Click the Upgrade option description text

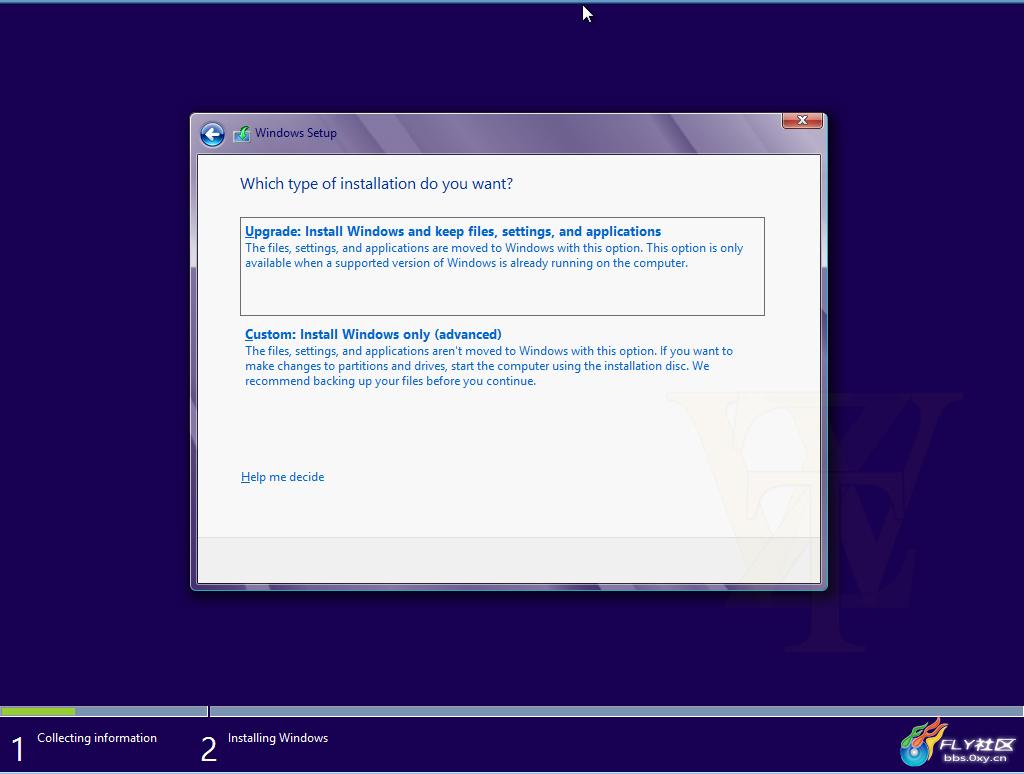494,255
